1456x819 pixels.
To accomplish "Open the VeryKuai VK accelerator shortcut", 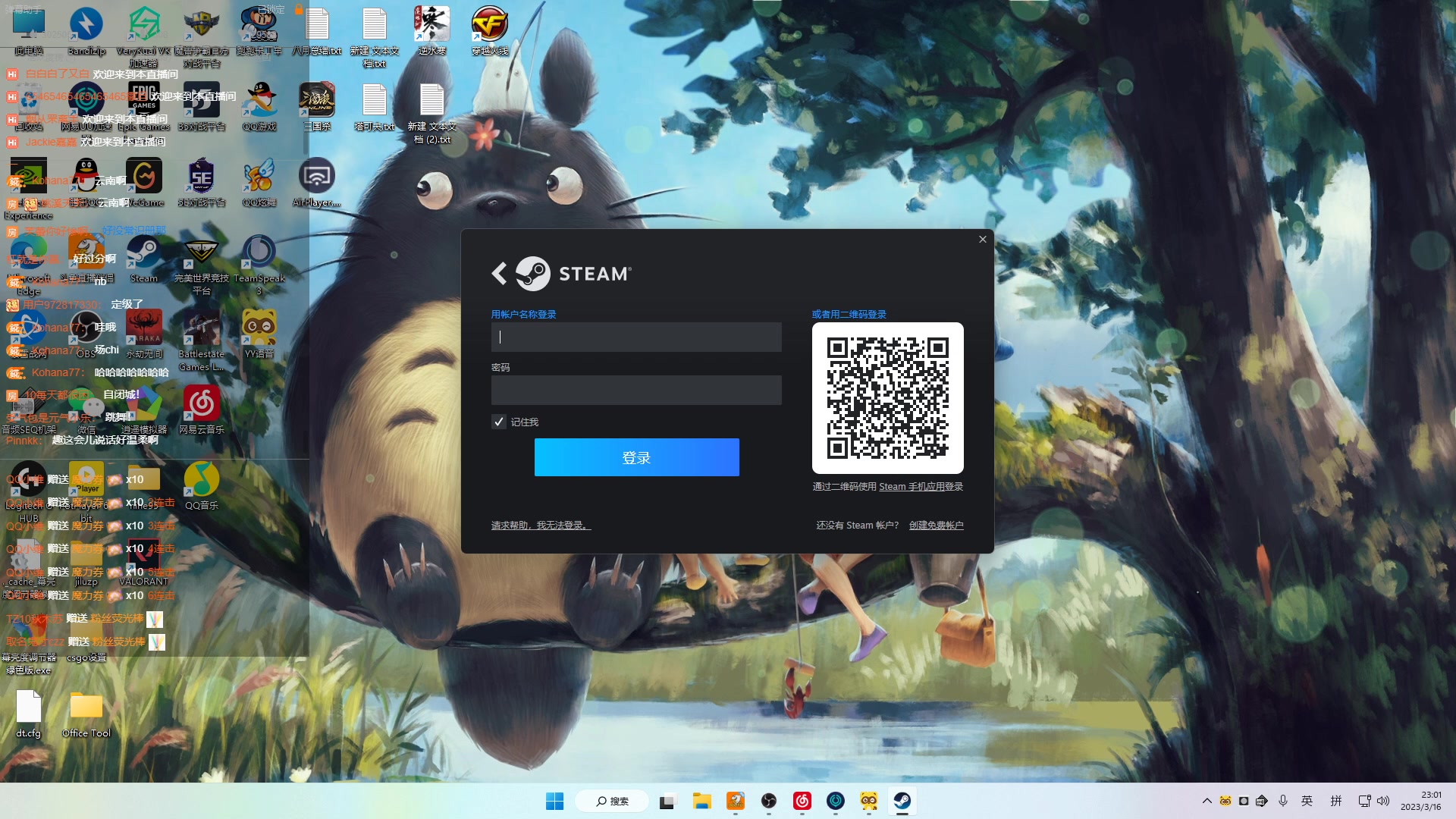I will (x=143, y=36).
